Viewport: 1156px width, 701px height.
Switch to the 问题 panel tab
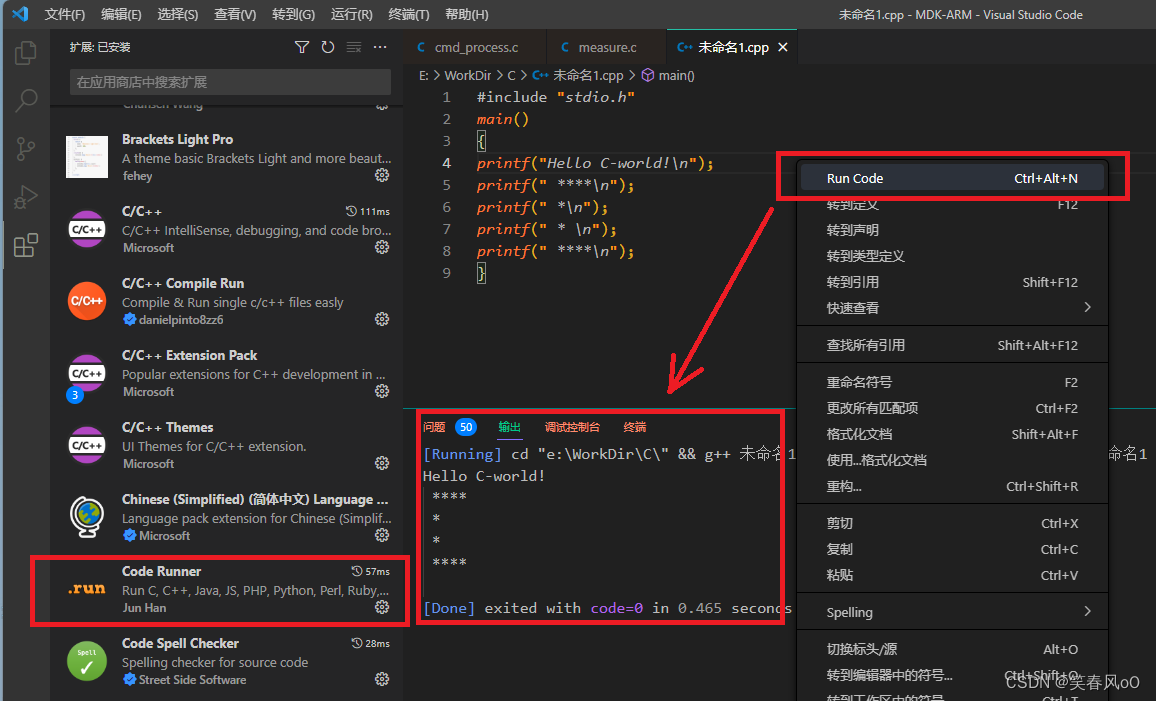pyautogui.click(x=434, y=427)
